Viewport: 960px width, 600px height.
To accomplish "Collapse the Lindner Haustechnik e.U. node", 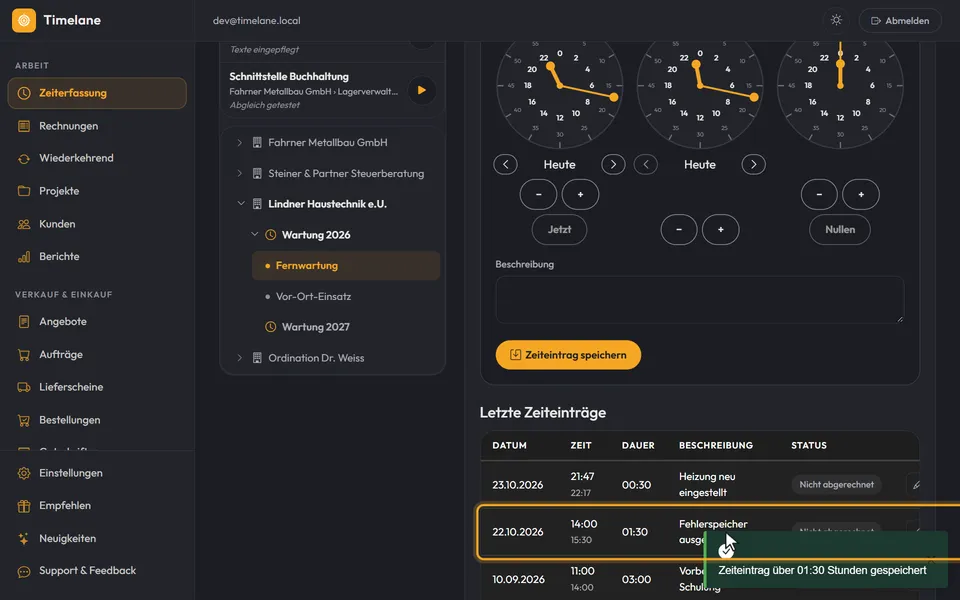I will 241,204.
